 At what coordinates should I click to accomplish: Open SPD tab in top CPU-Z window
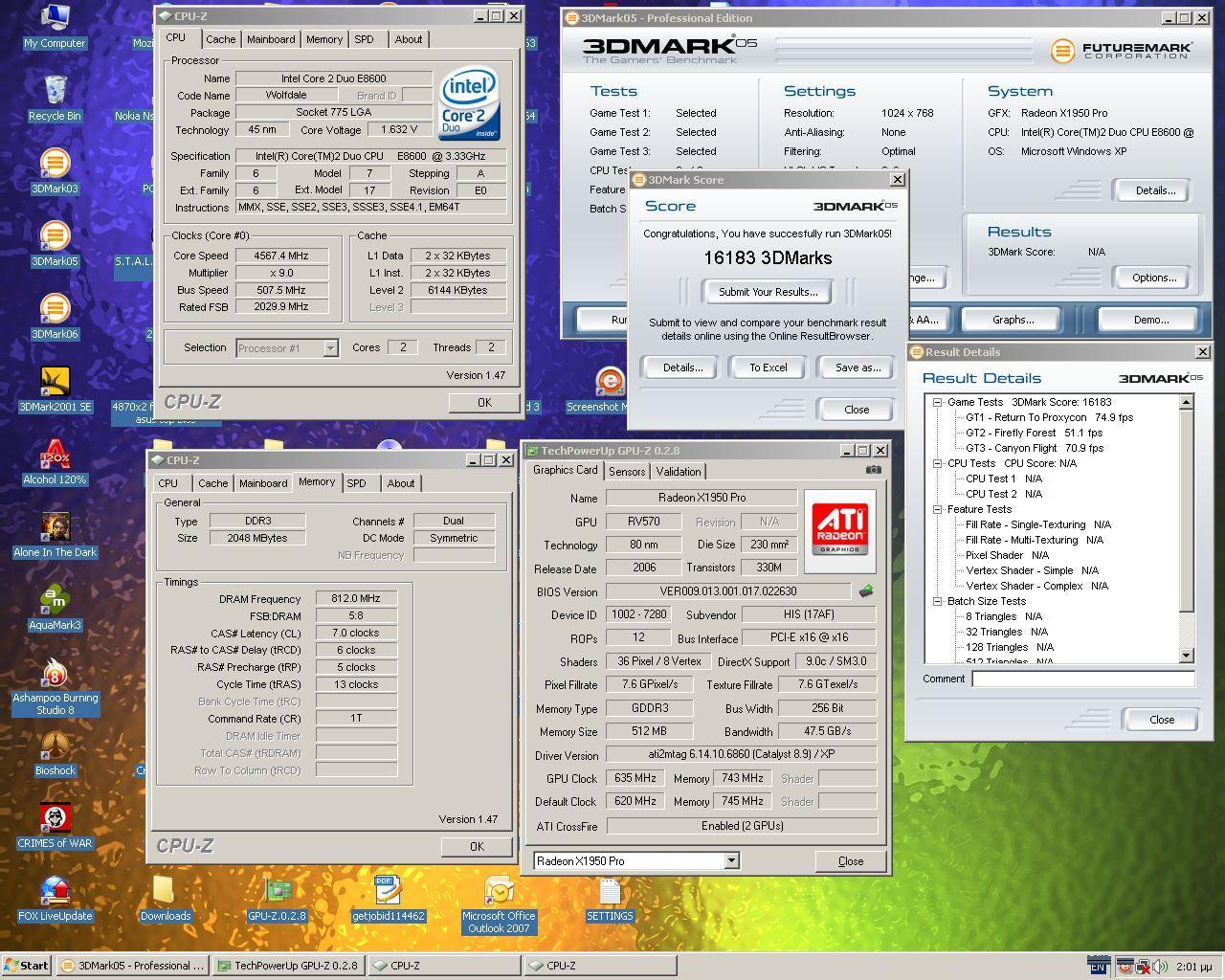pyautogui.click(x=364, y=39)
